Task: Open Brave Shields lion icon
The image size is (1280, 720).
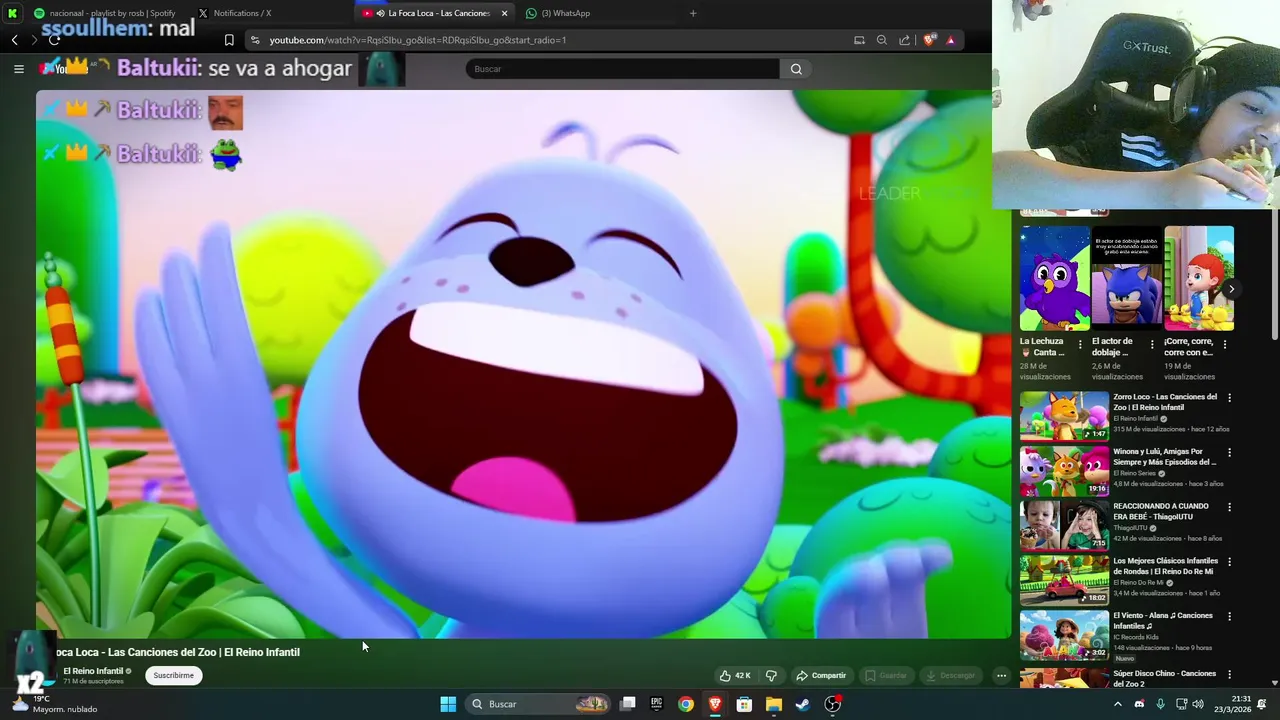Action: 929,40
